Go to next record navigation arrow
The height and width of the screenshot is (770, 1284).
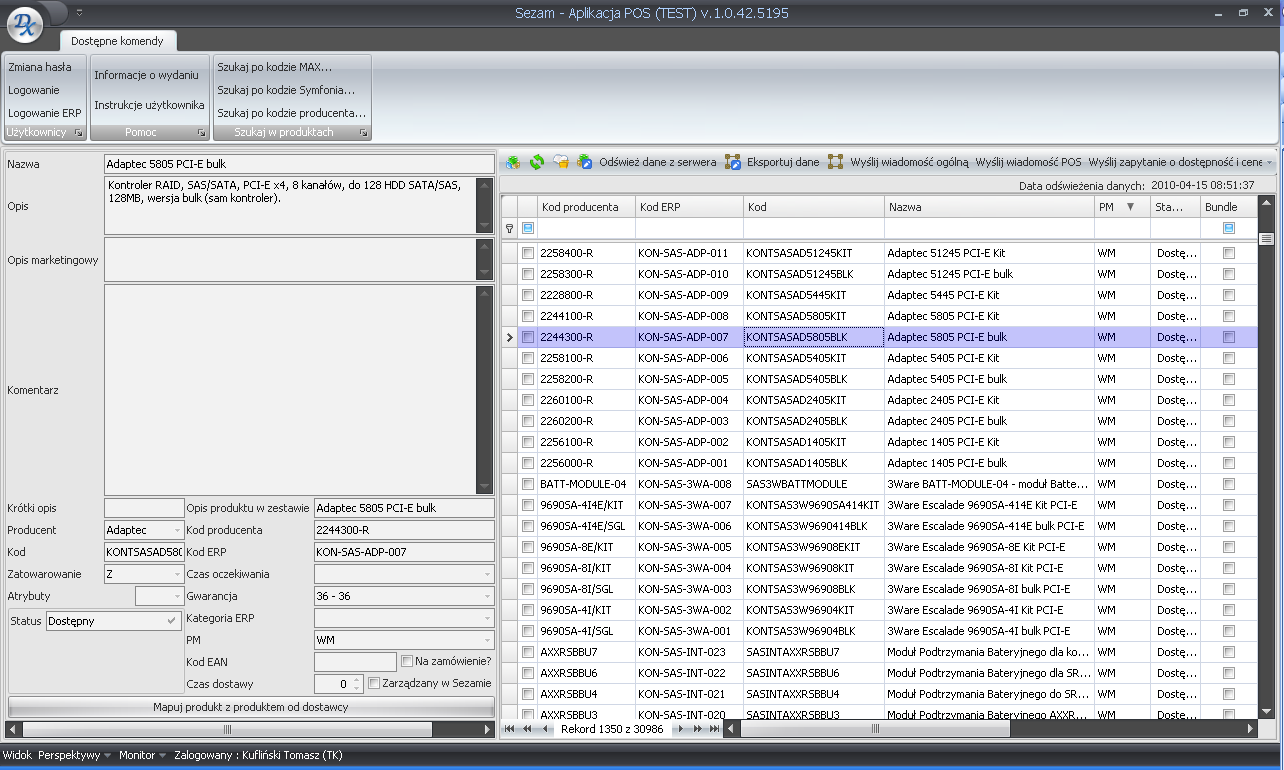(x=681, y=729)
